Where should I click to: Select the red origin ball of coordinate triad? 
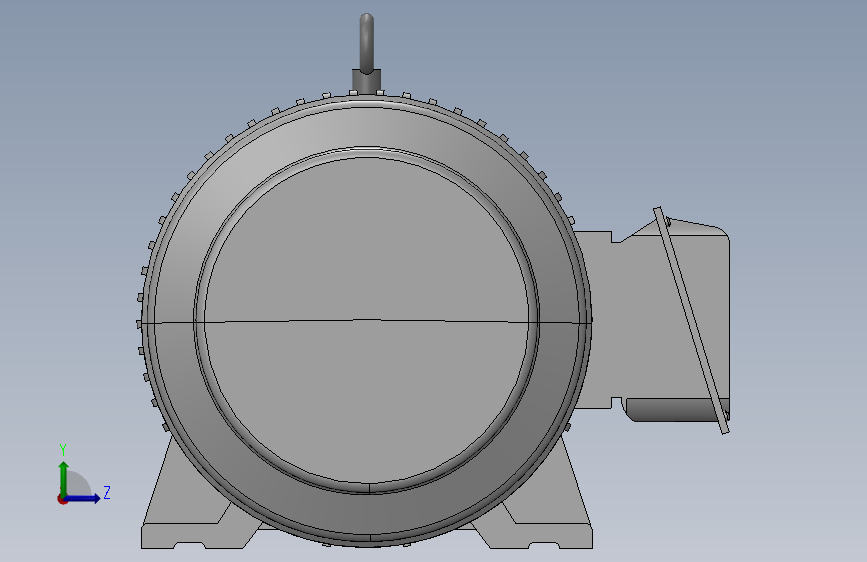point(62,499)
